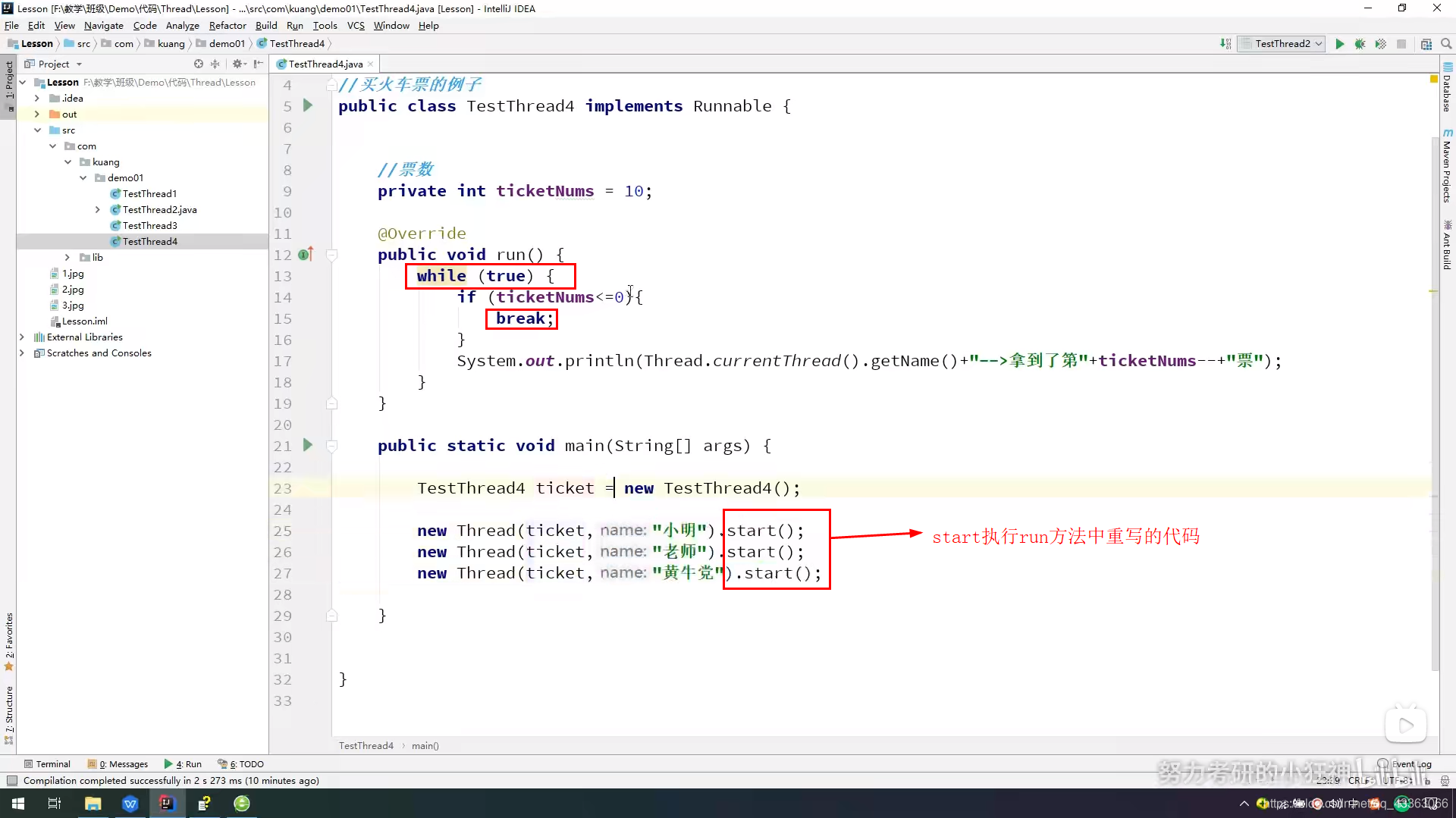The image size is (1456, 818).
Task: Collapse the src folder
Action: pyautogui.click(x=36, y=130)
